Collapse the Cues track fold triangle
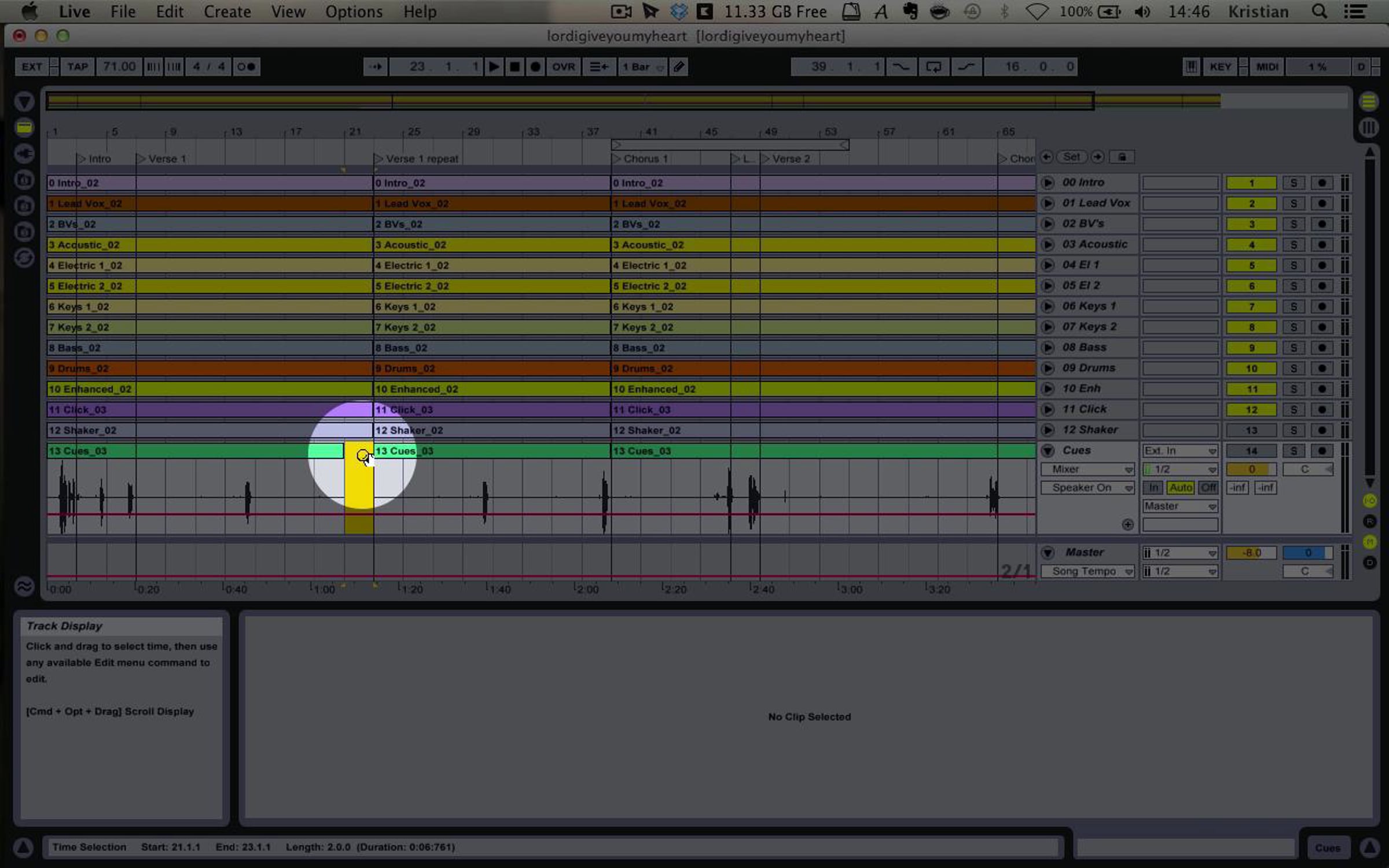The width and height of the screenshot is (1389, 868). pyautogui.click(x=1048, y=451)
